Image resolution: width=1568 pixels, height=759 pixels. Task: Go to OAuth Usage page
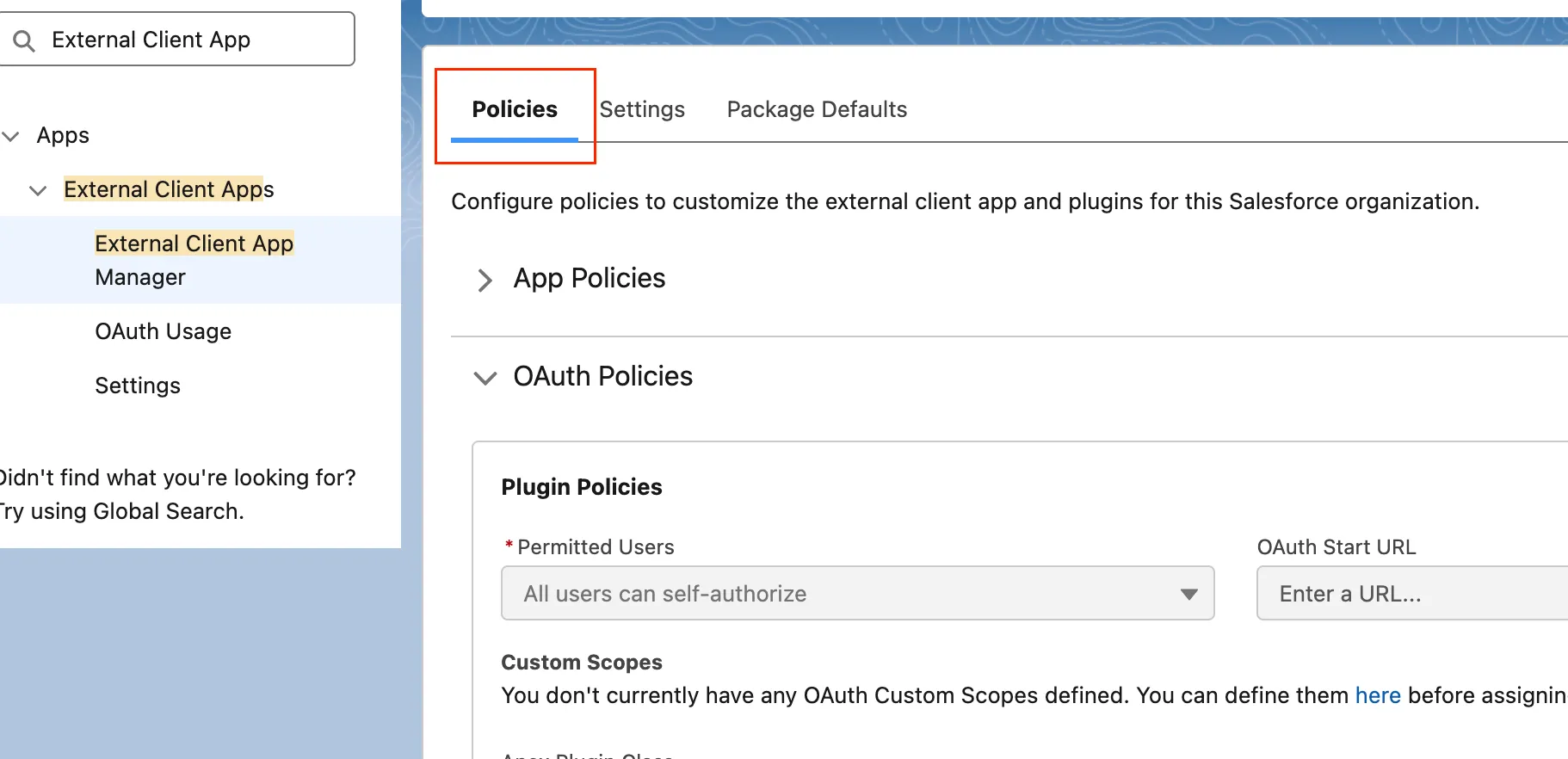pos(163,331)
